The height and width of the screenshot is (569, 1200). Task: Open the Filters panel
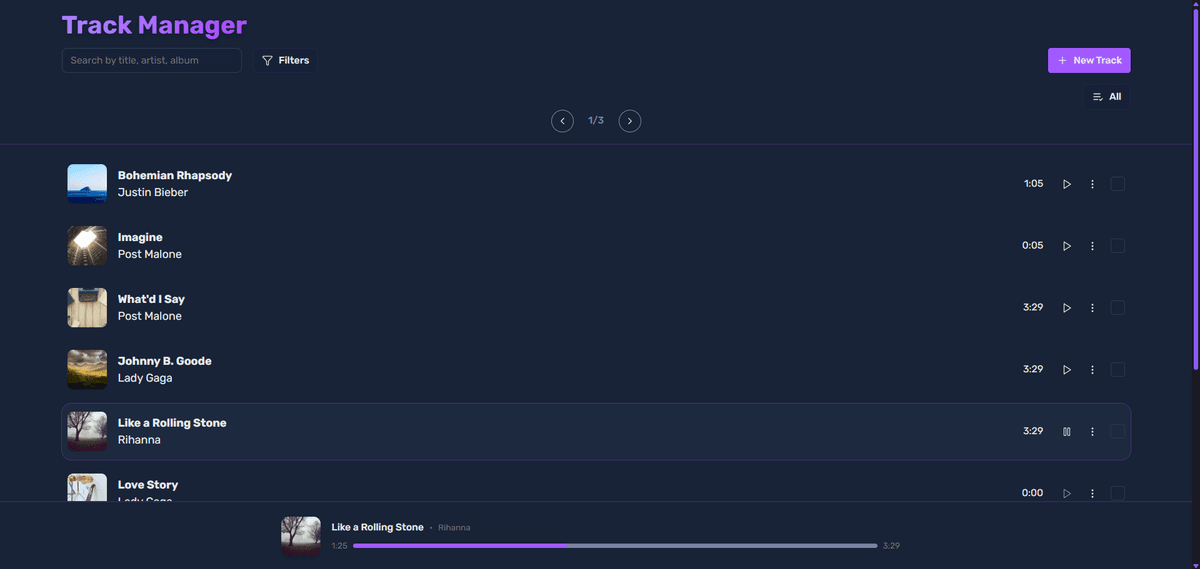[x=285, y=61]
